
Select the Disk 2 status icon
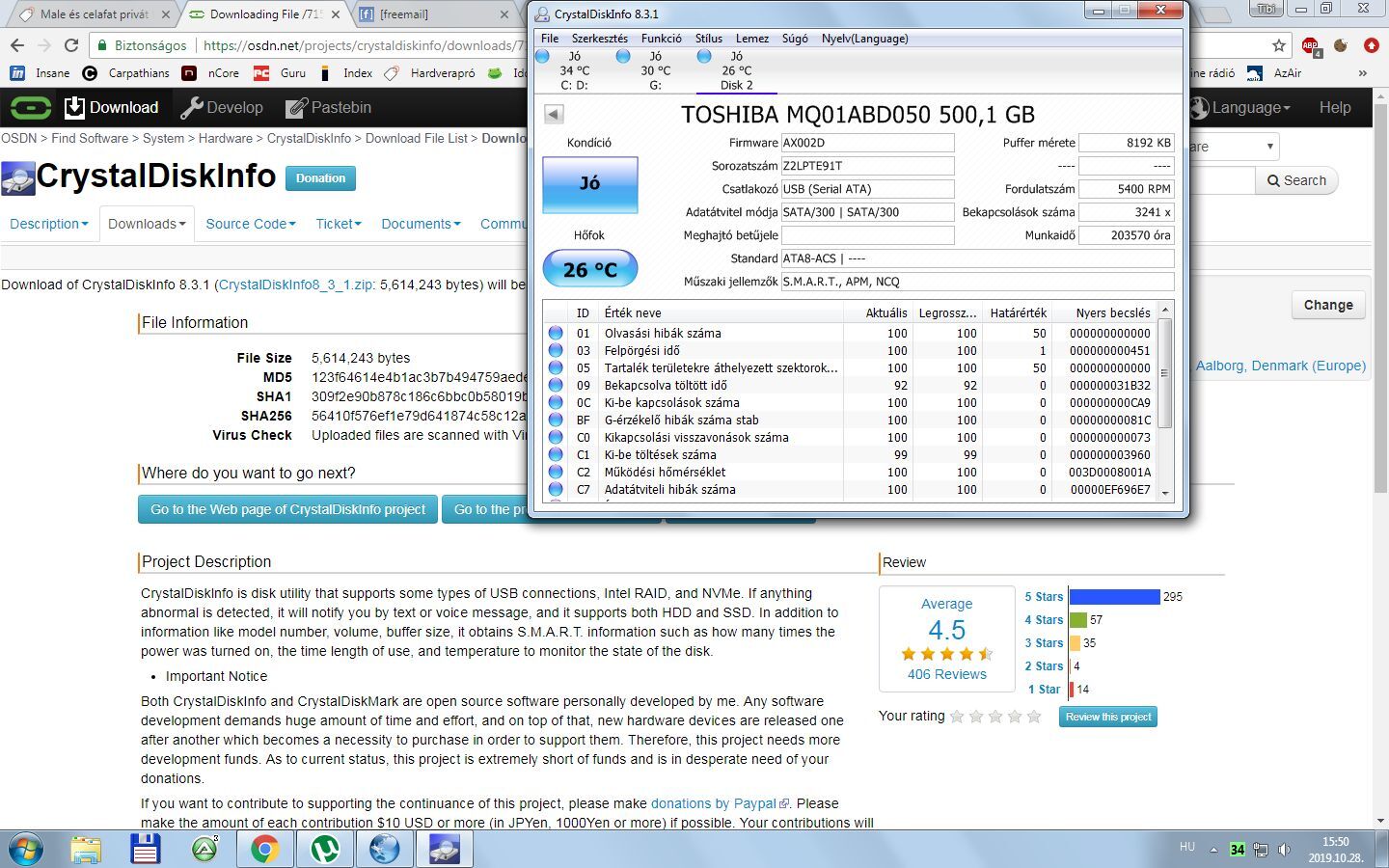click(x=704, y=56)
